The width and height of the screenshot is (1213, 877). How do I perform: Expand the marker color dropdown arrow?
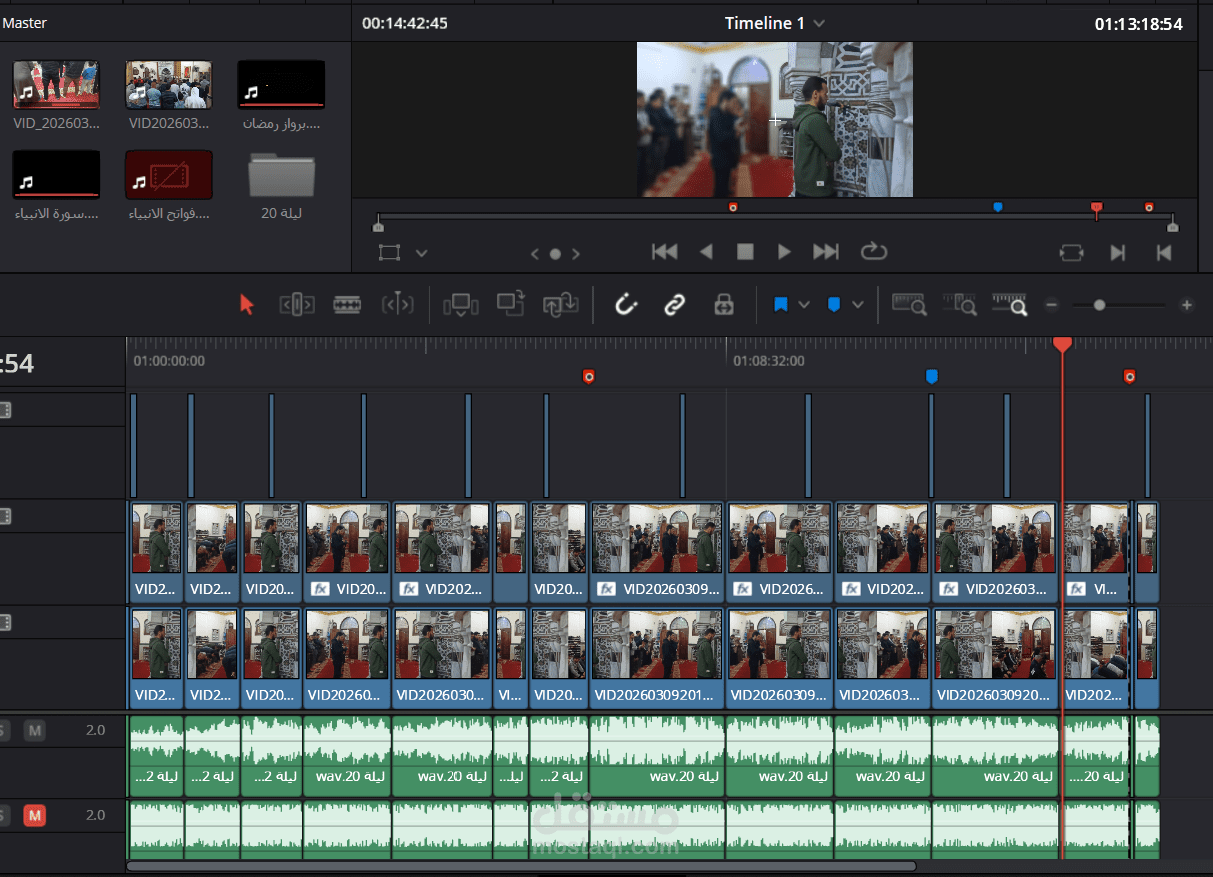click(858, 305)
